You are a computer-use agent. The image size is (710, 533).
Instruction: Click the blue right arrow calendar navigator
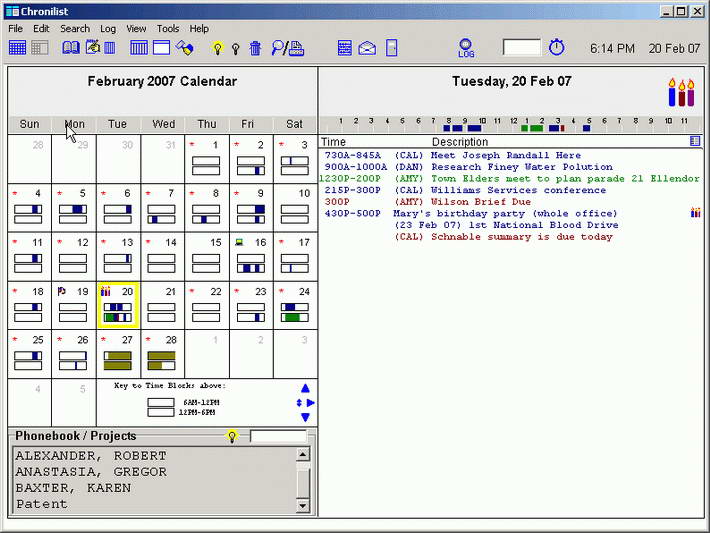pos(311,403)
